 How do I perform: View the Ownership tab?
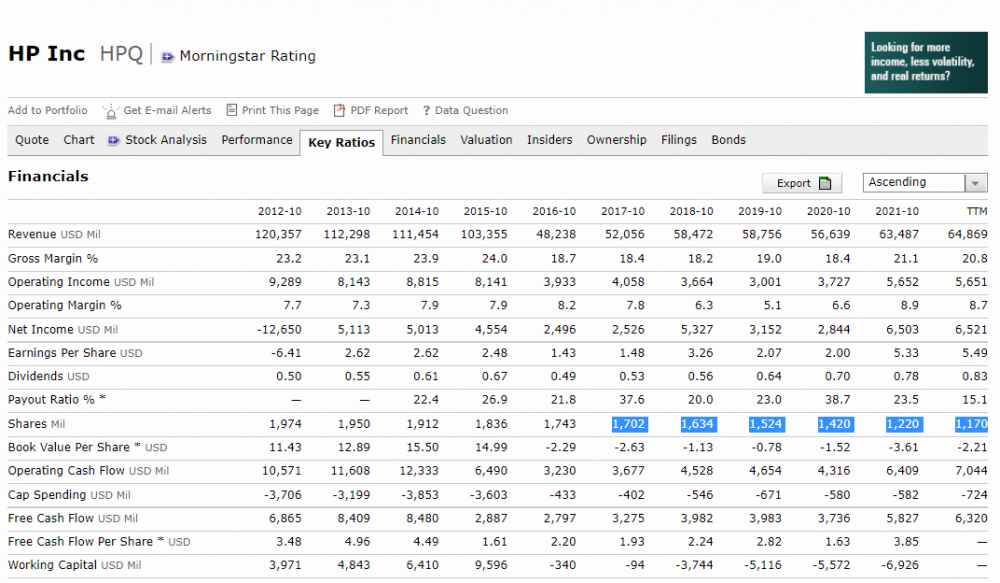pos(616,140)
